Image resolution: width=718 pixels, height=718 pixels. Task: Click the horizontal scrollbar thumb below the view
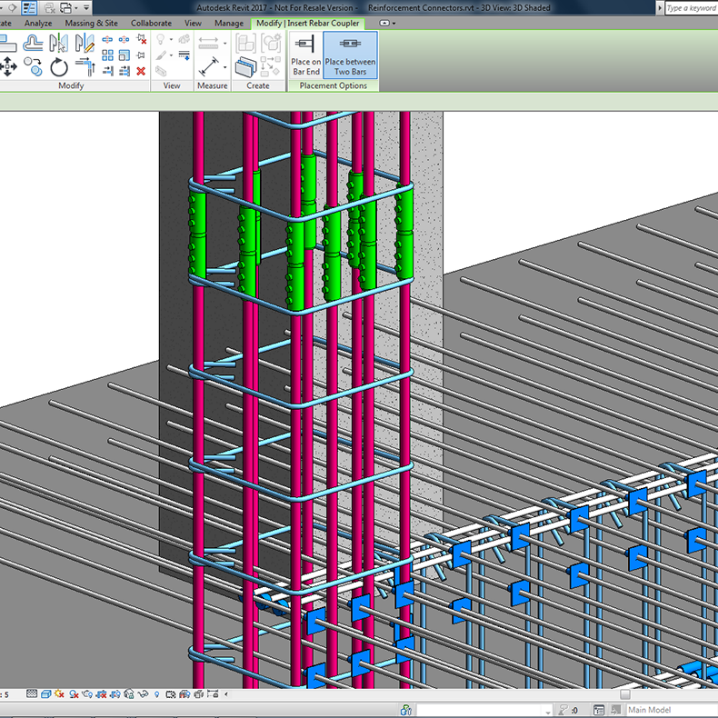pyautogui.click(x=625, y=693)
